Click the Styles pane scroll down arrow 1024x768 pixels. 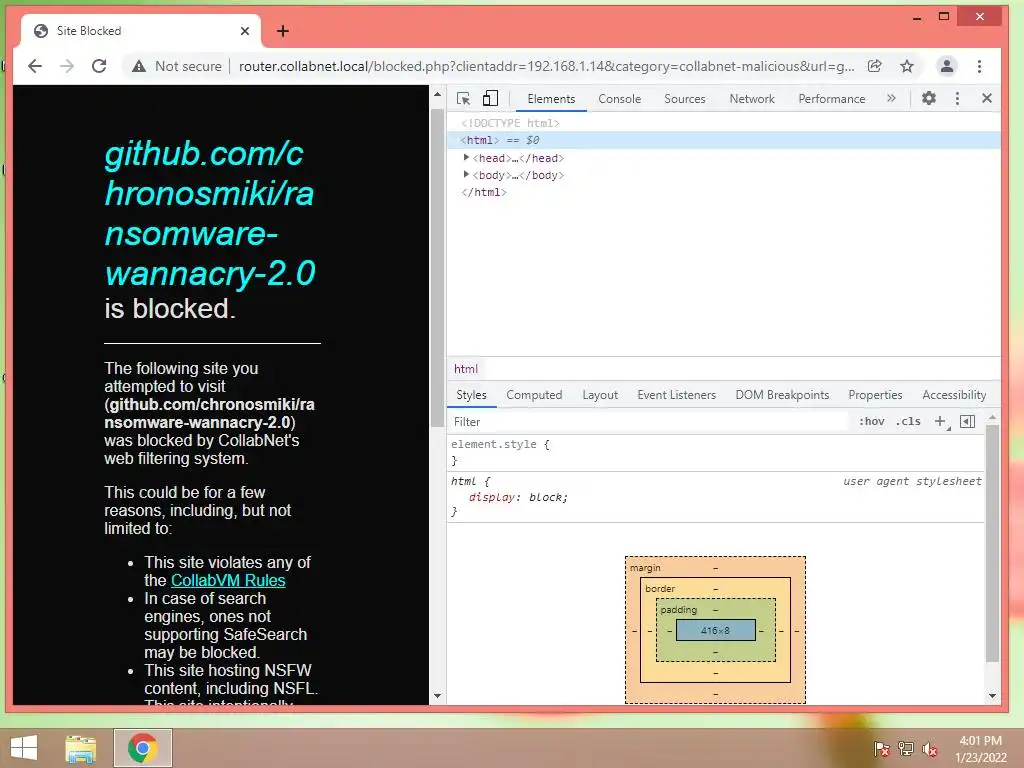coord(992,696)
